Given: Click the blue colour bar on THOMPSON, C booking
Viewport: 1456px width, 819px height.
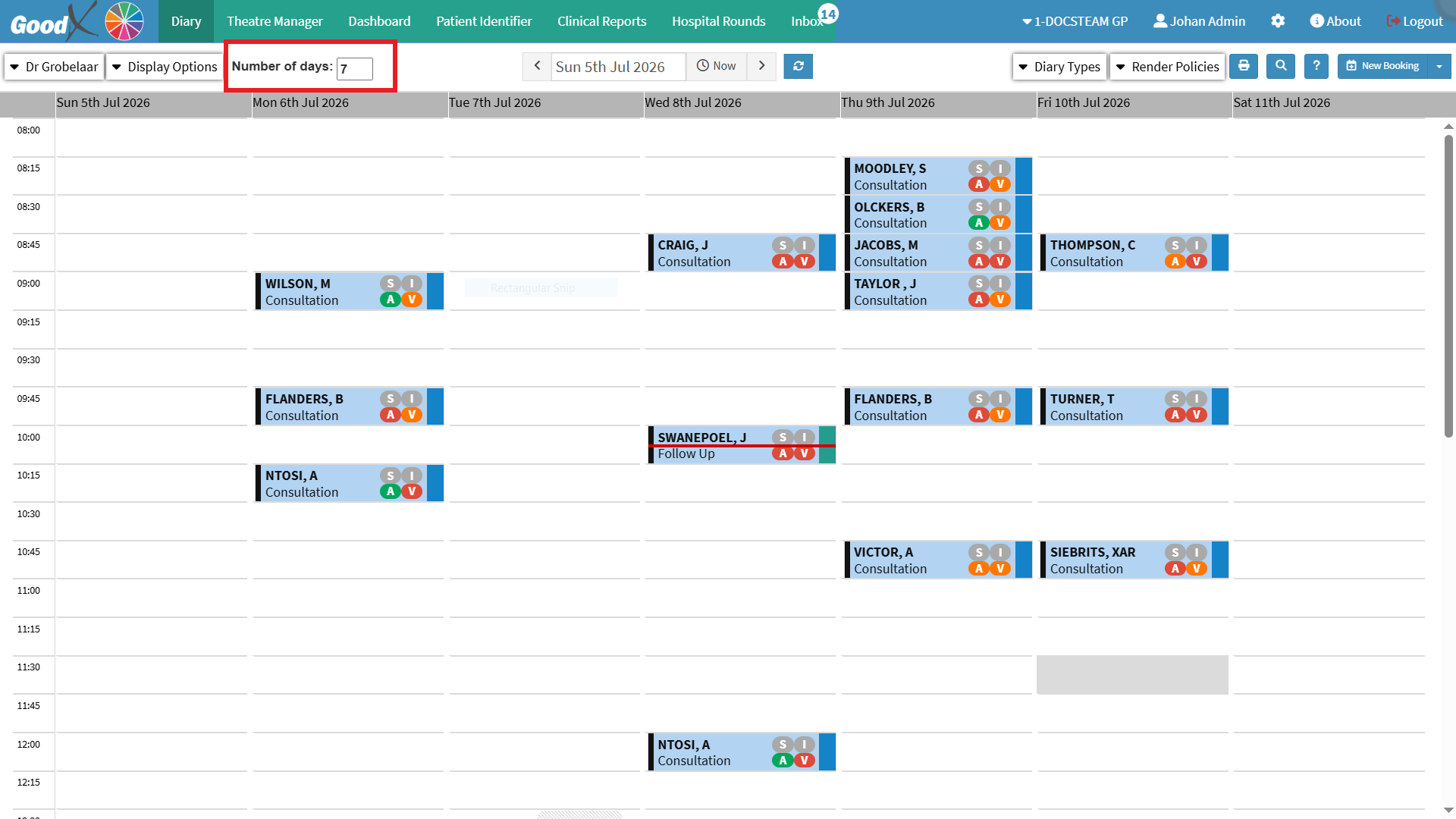Looking at the screenshot, I should [x=1220, y=253].
